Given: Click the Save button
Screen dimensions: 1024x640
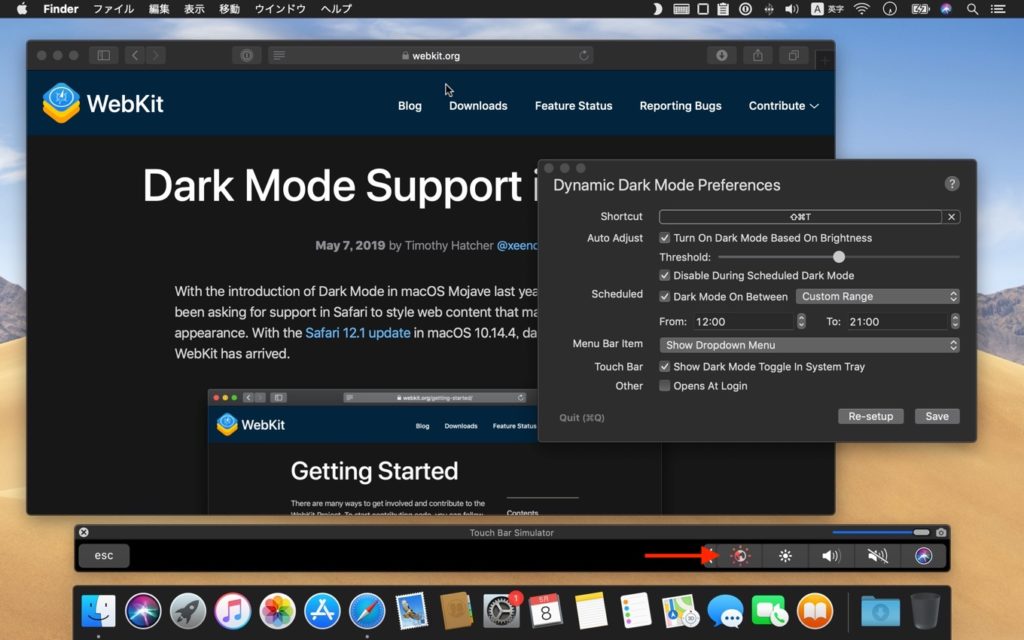Looking at the screenshot, I should click(936, 416).
